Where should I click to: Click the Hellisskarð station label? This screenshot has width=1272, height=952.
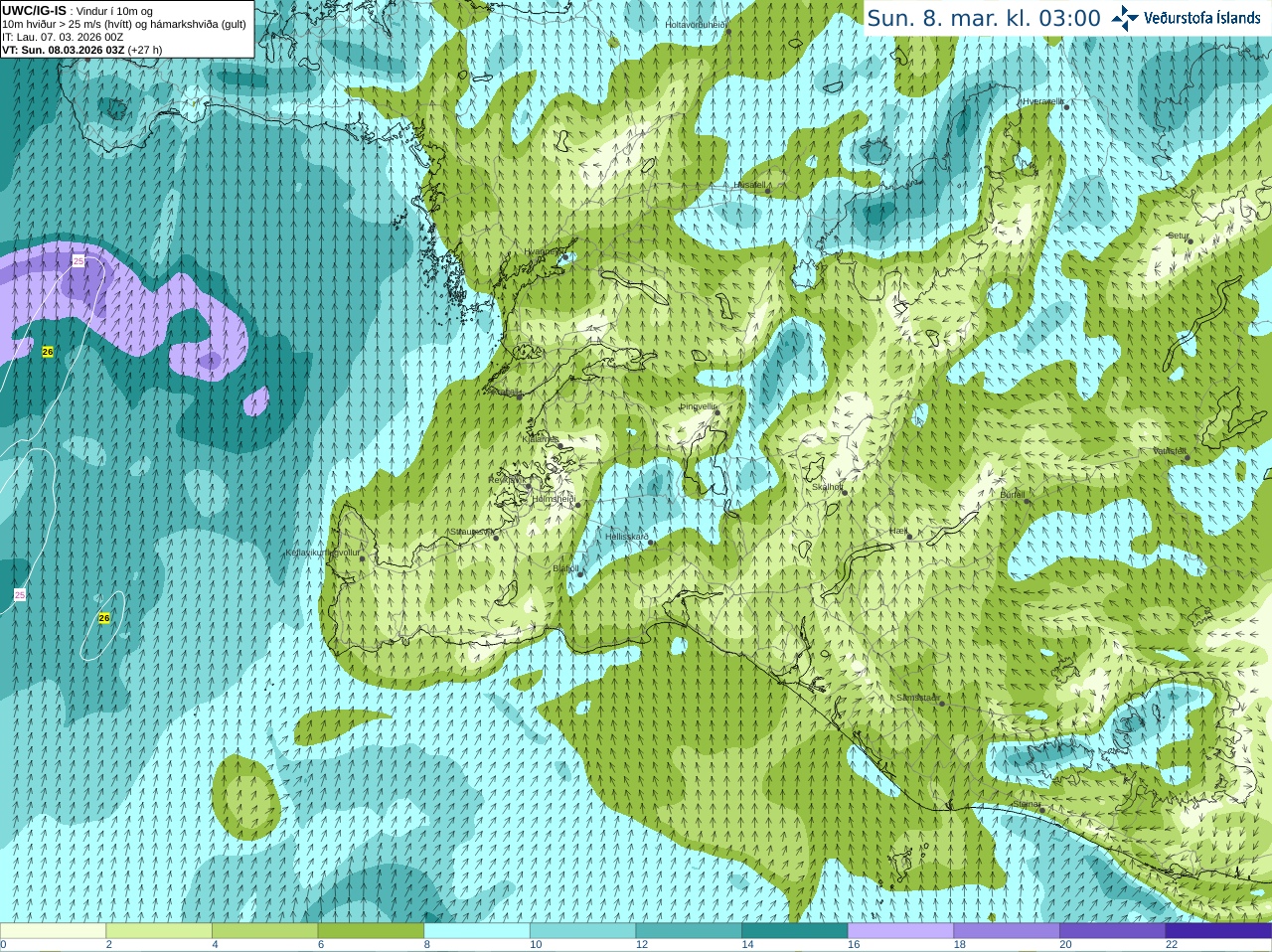[627, 537]
